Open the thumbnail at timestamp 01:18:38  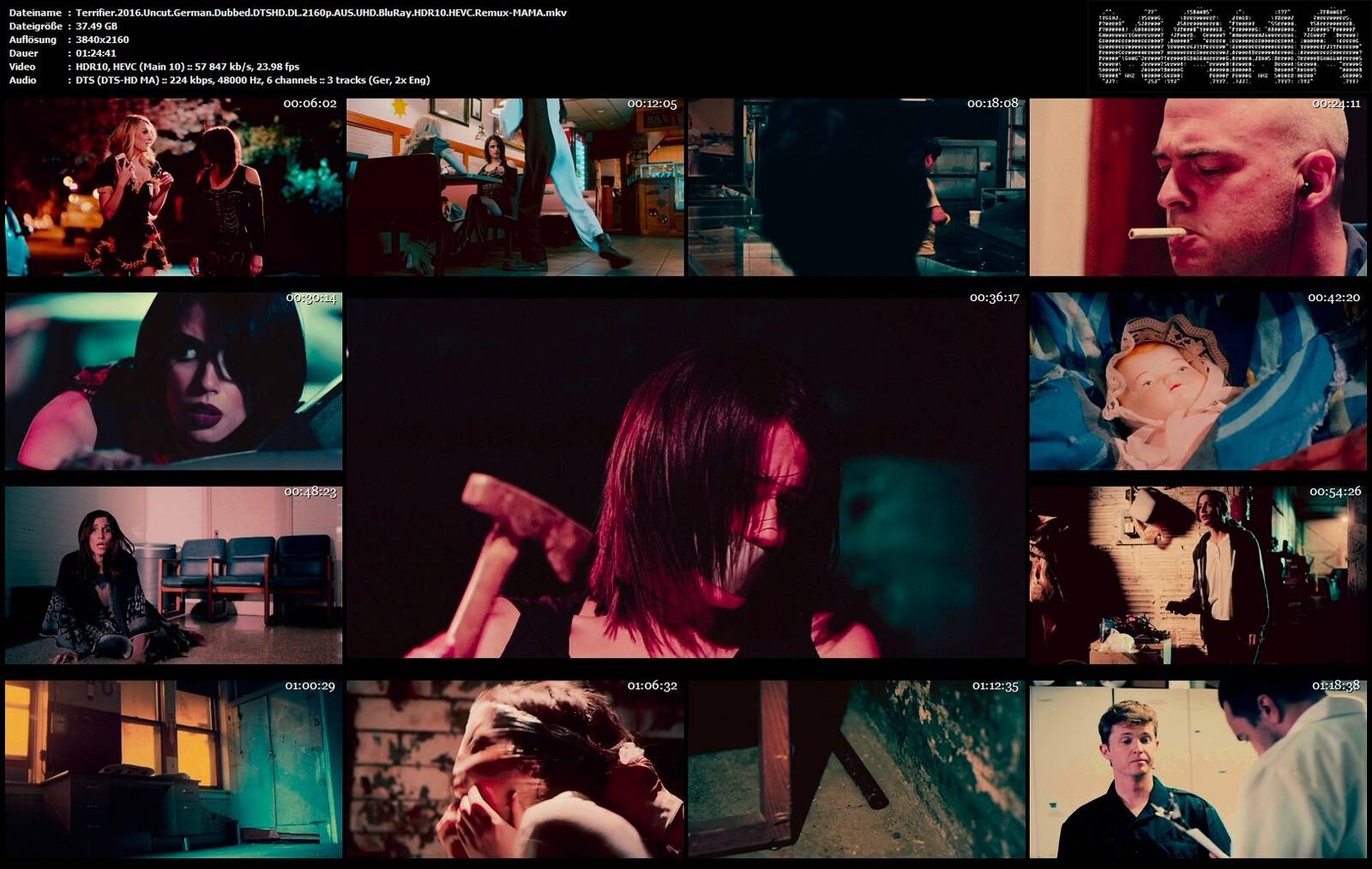[x=1198, y=769]
